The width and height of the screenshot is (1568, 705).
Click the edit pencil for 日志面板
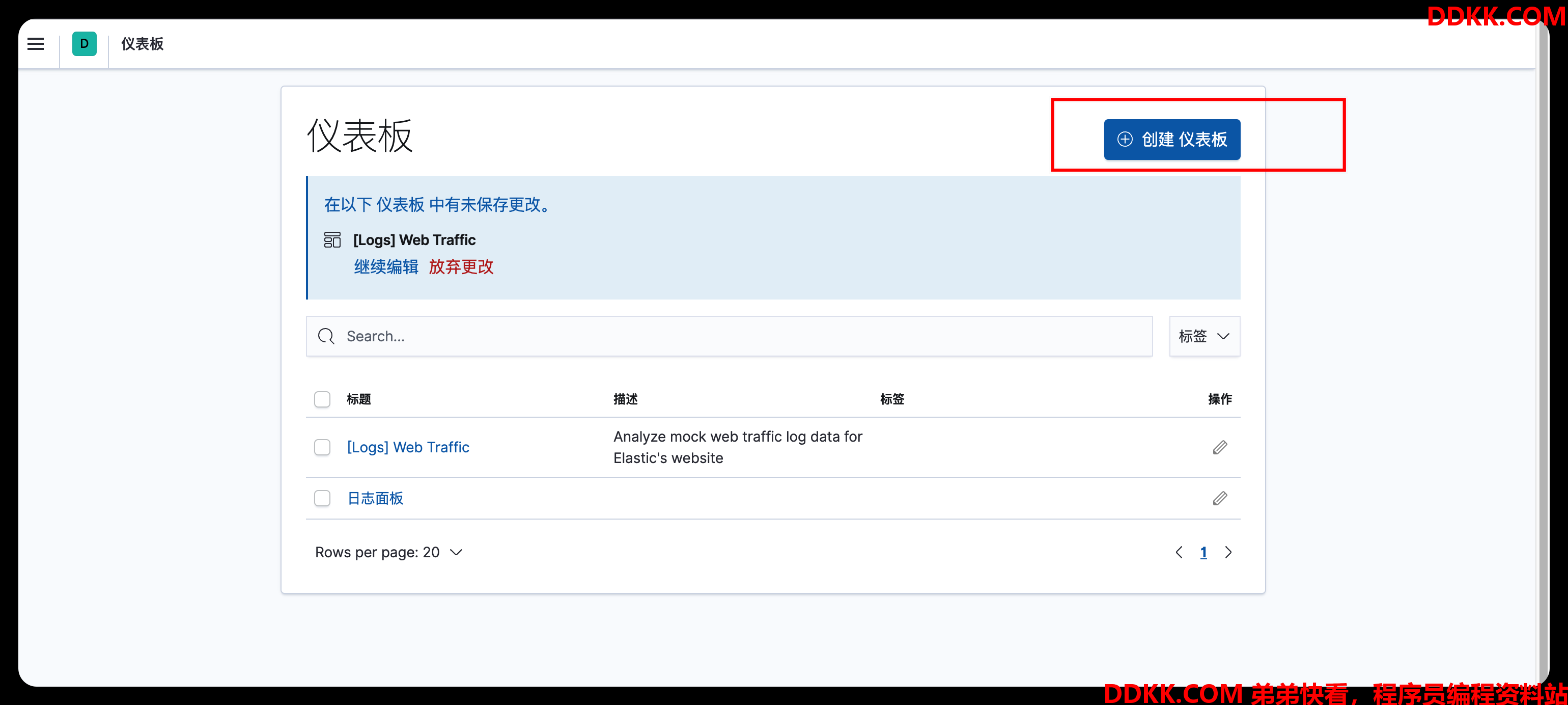coord(1220,499)
